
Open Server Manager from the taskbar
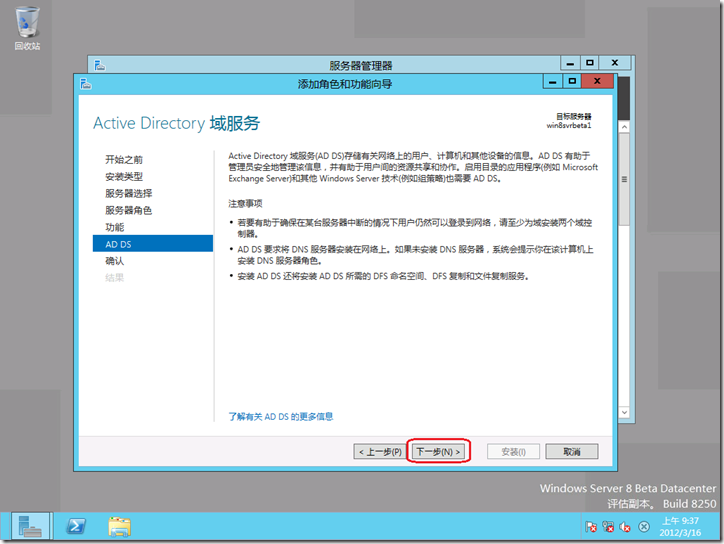click(30, 526)
